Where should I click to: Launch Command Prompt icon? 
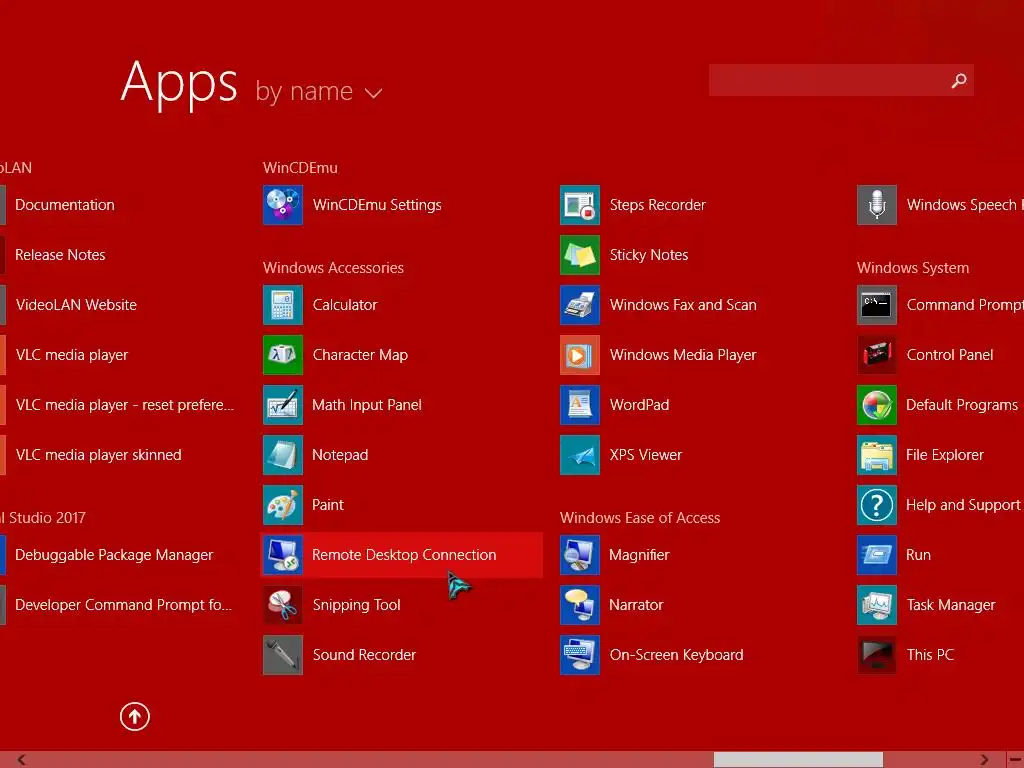click(877, 305)
